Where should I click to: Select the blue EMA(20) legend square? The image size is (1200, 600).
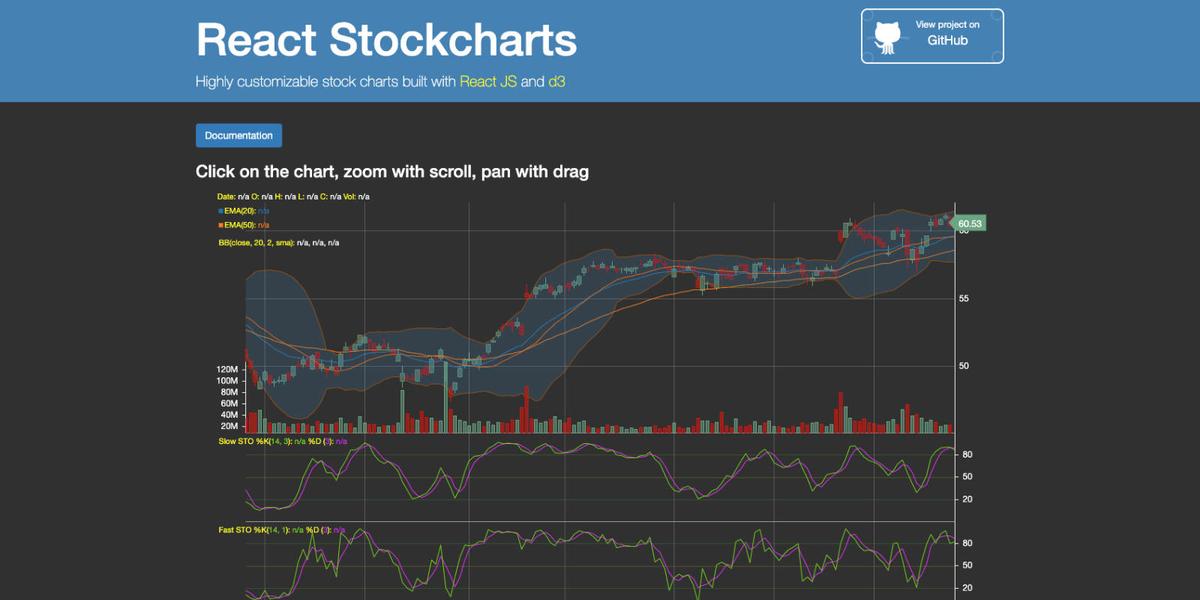click(x=222, y=212)
